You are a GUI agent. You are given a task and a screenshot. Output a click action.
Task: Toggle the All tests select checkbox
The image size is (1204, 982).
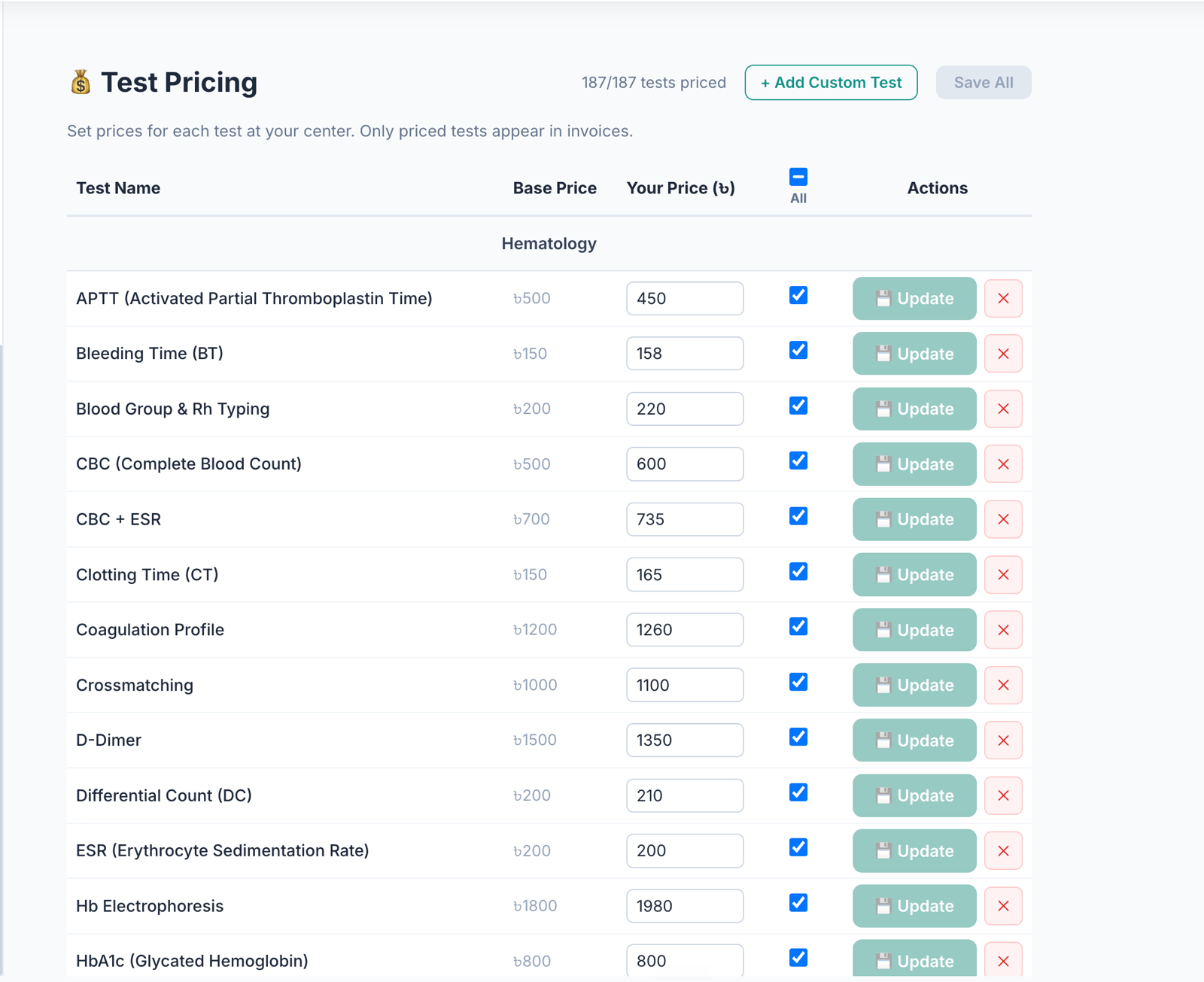click(x=798, y=177)
